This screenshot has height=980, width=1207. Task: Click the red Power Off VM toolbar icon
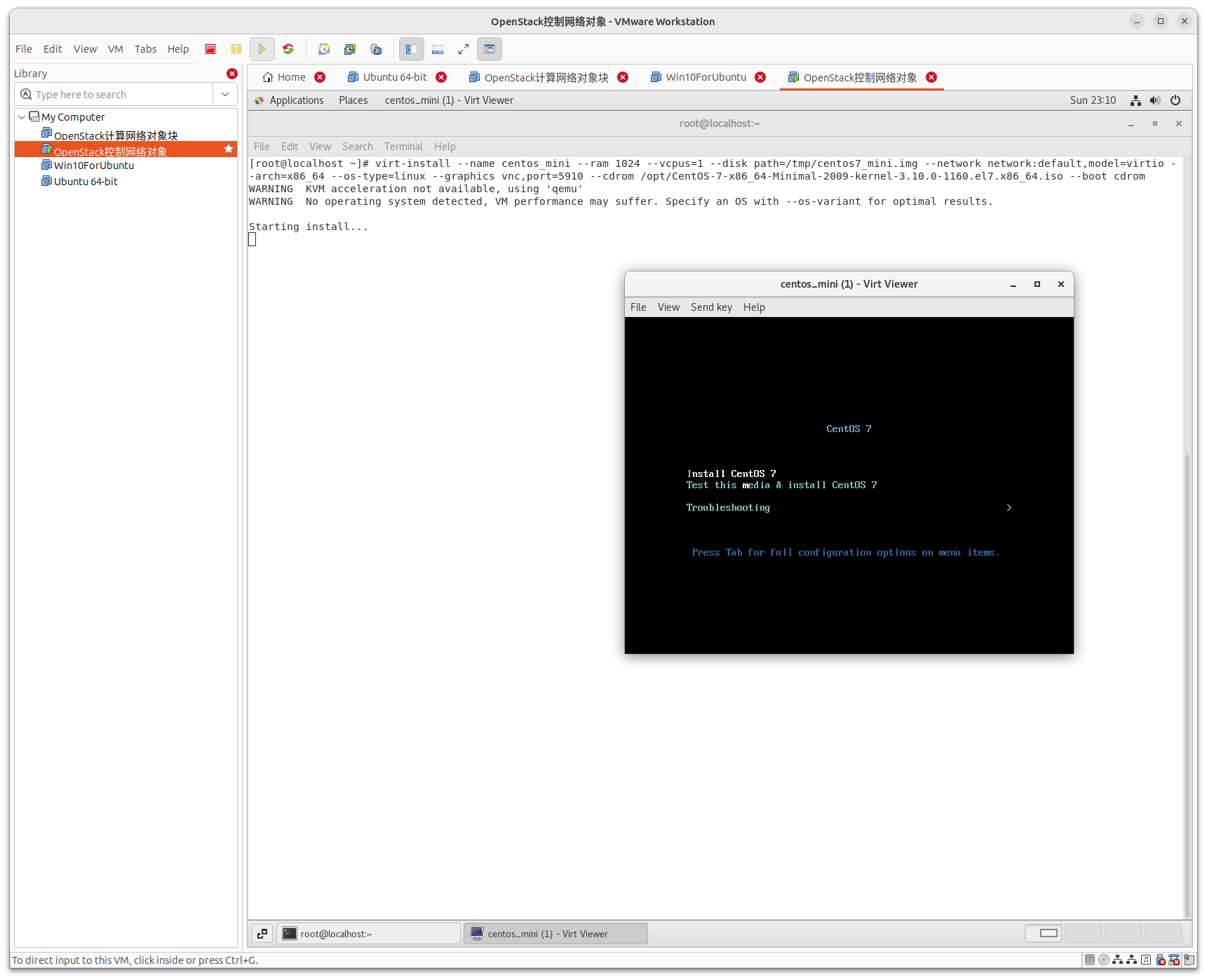click(210, 49)
